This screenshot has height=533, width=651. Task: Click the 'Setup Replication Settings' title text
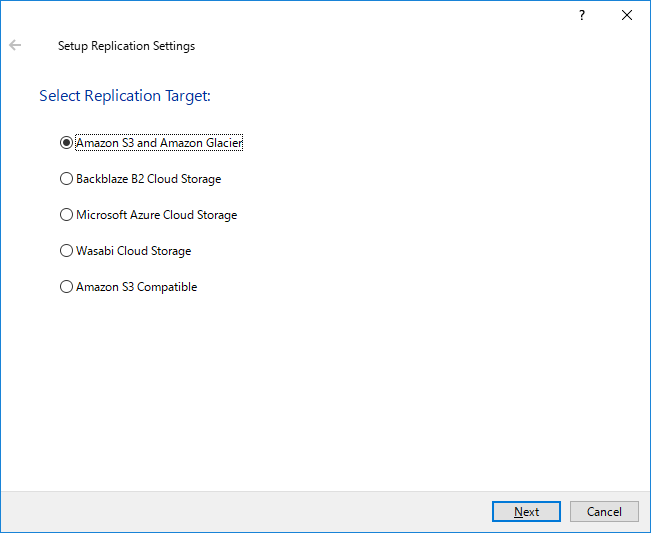click(126, 46)
